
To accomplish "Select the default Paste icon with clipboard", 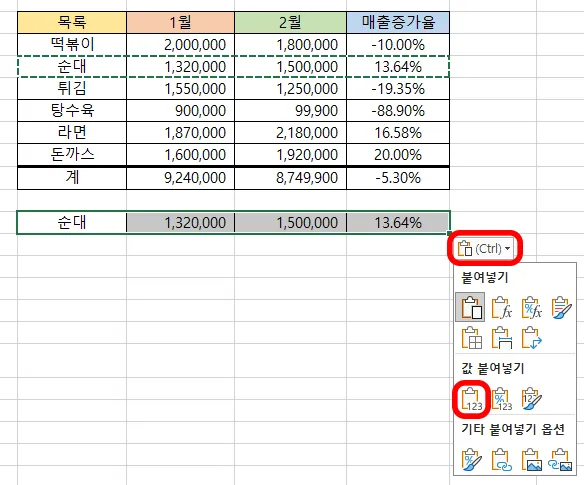I will click(x=470, y=307).
